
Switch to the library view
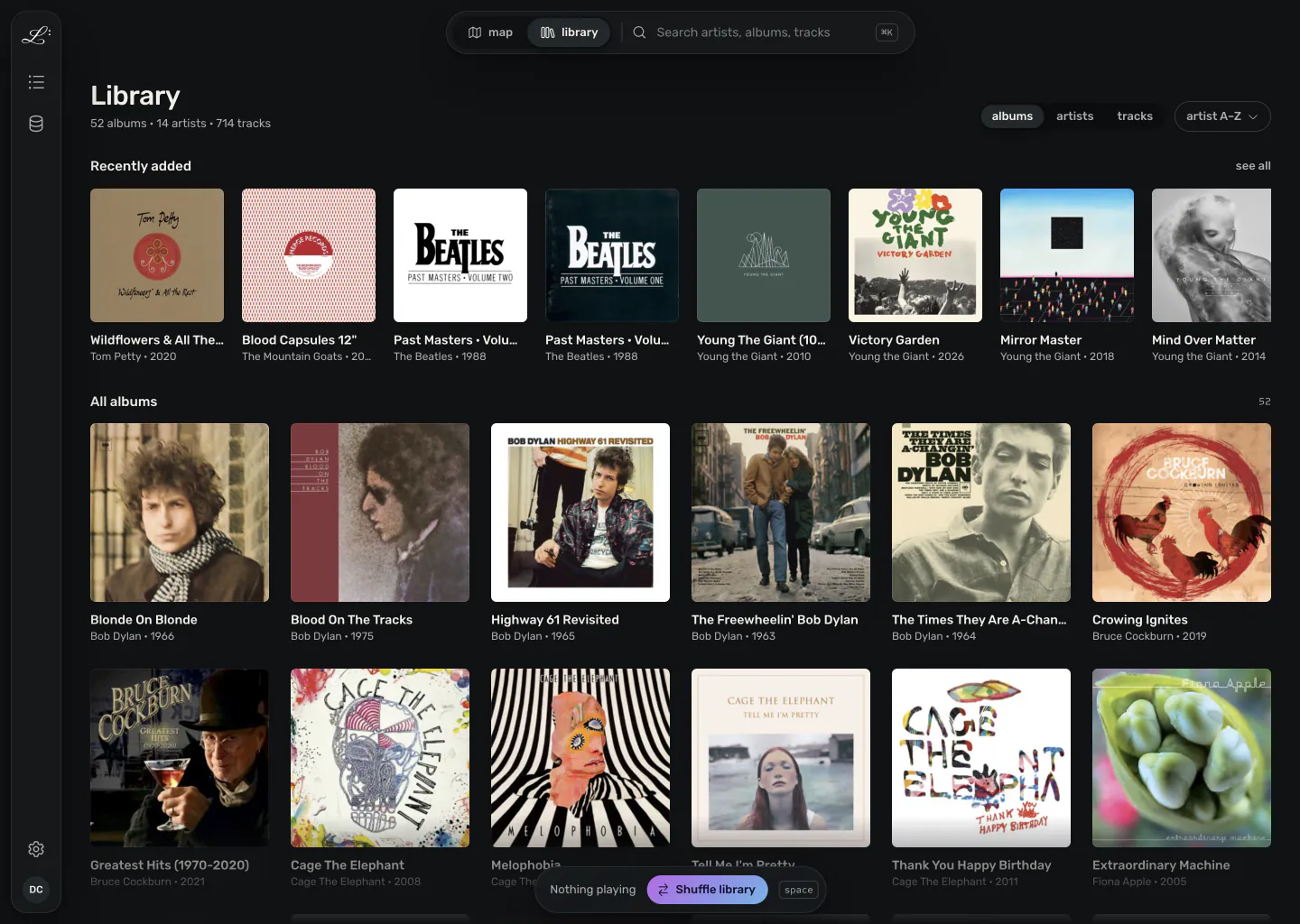(569, 32)
